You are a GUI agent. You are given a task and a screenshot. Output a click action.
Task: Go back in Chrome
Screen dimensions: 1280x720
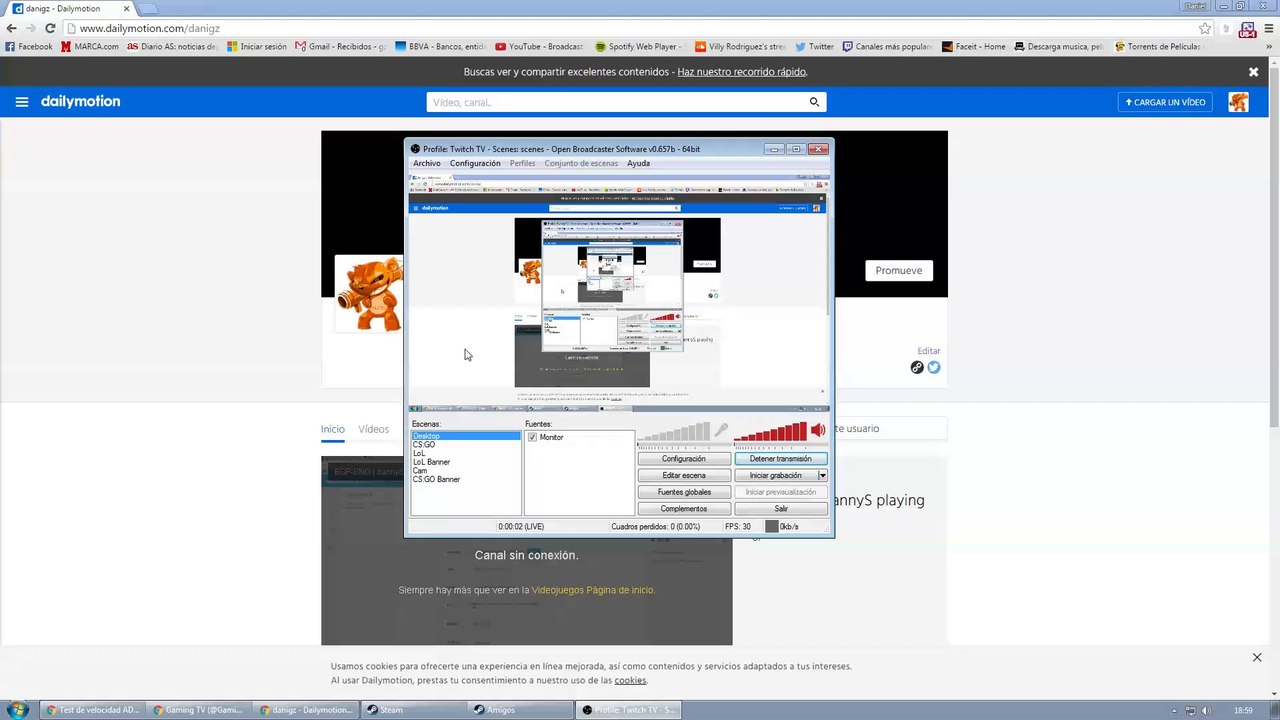point(12,28)
